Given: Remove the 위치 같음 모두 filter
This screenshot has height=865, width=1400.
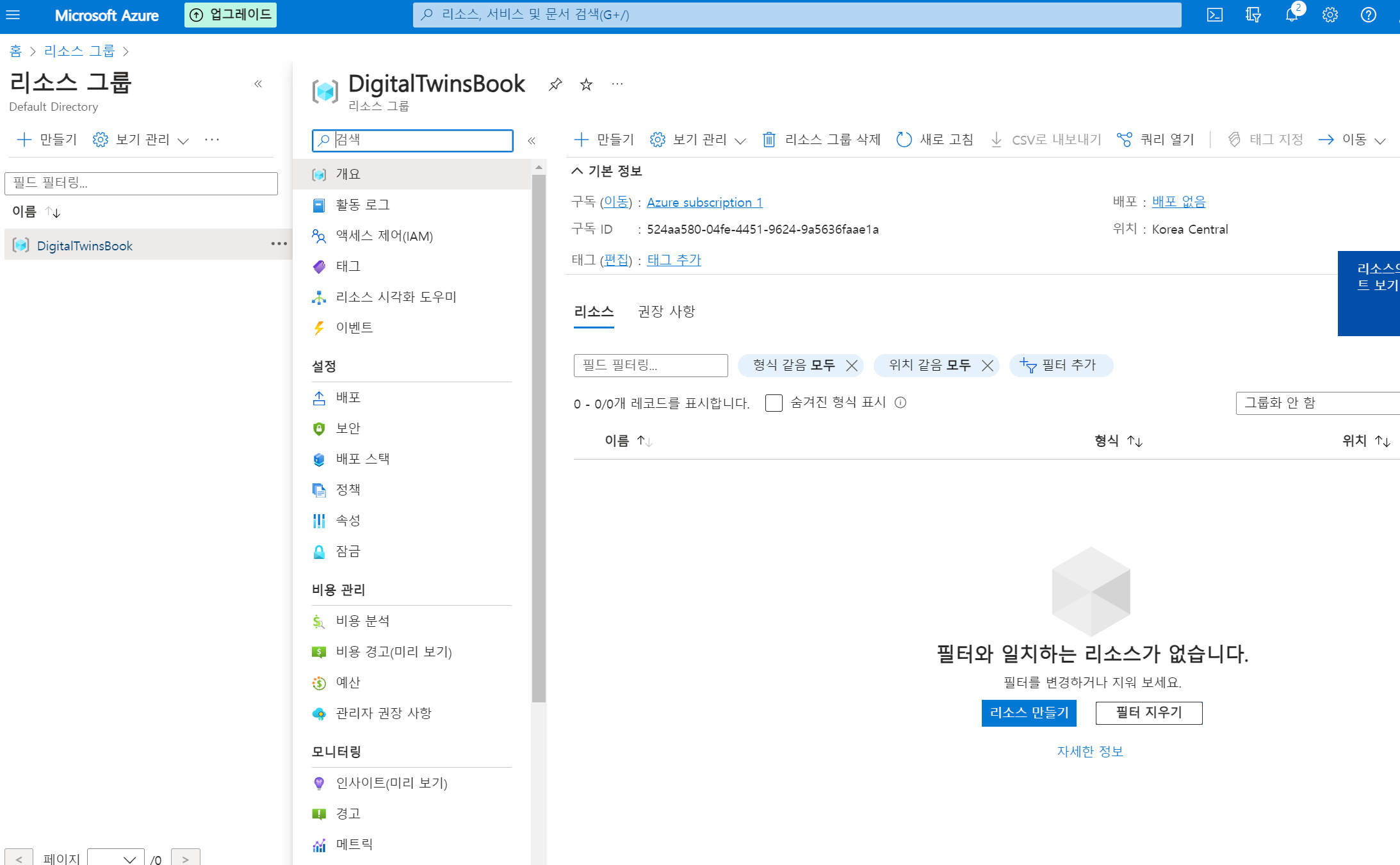Looking at the screenshot, I should tap(987, 366).
